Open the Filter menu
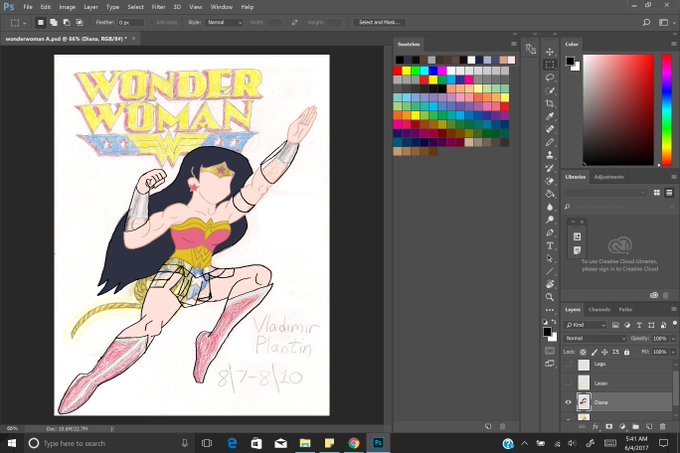The height and width of the screenshot is (453, 680). pyautogui.click(x=158, y=7)
